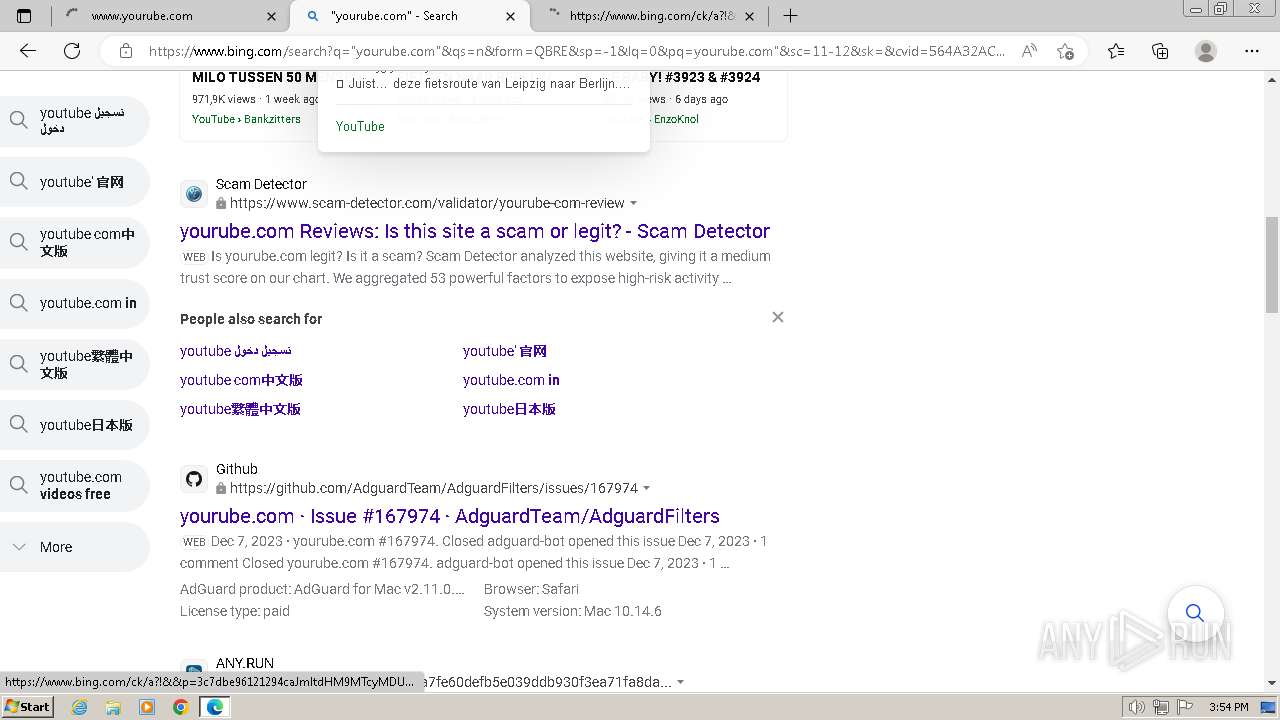This screenshot has width=1280, height=720.
Task: Select the "yourube.com" - Search tab
Action: [410, 16]
